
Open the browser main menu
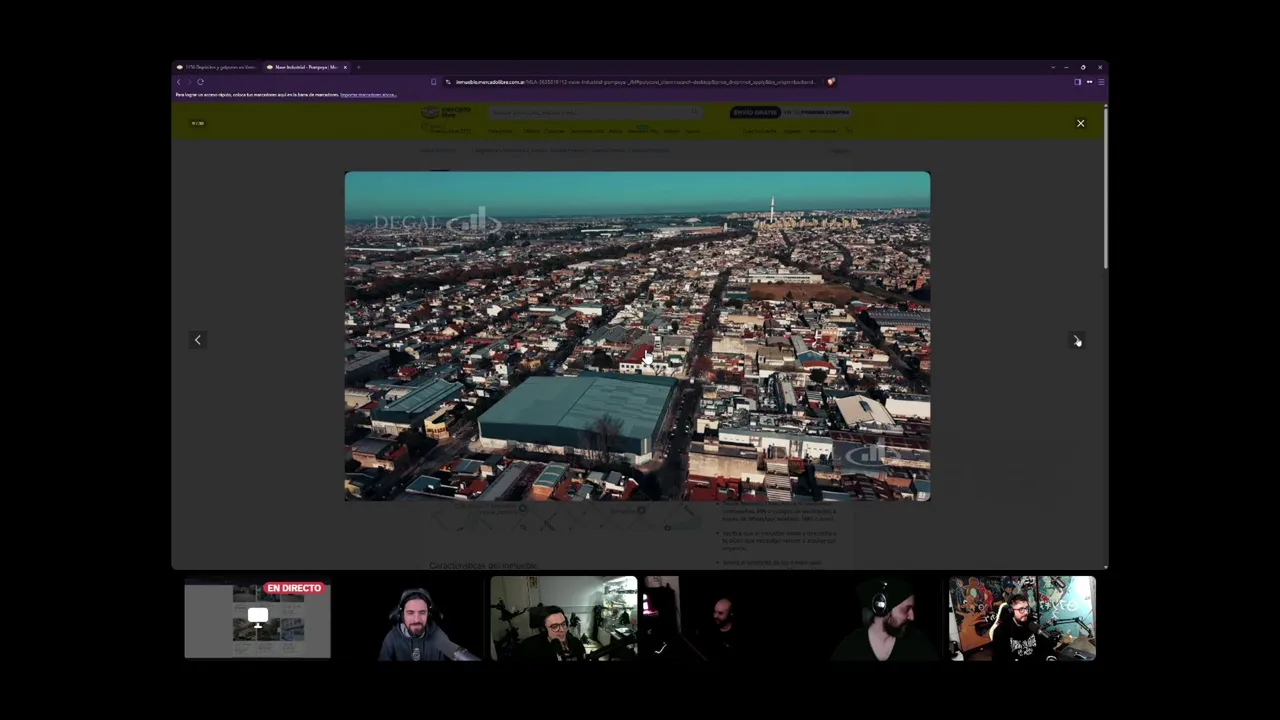click(1100, 82)
